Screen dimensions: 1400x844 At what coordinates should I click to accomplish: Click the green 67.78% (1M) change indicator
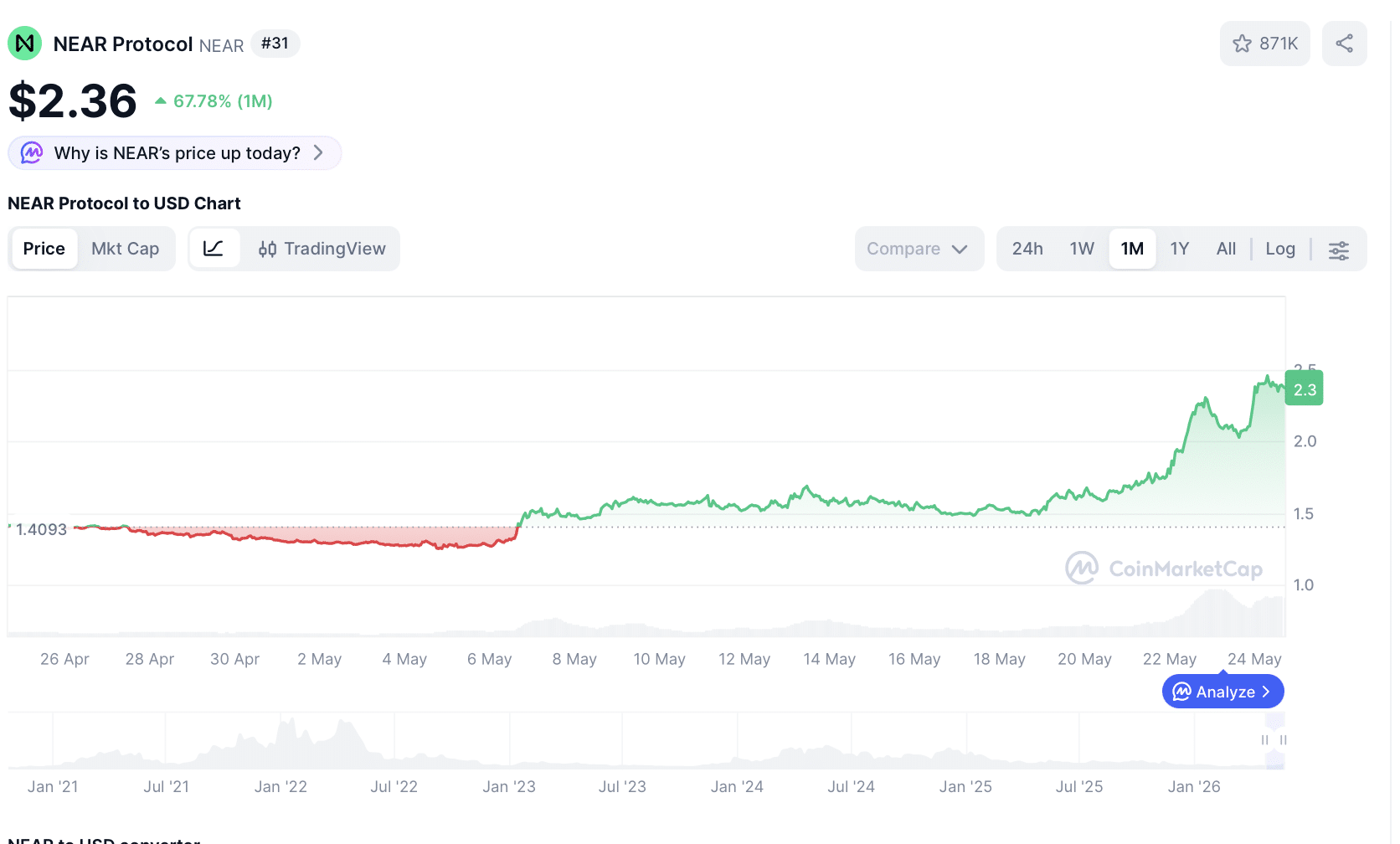214,101
